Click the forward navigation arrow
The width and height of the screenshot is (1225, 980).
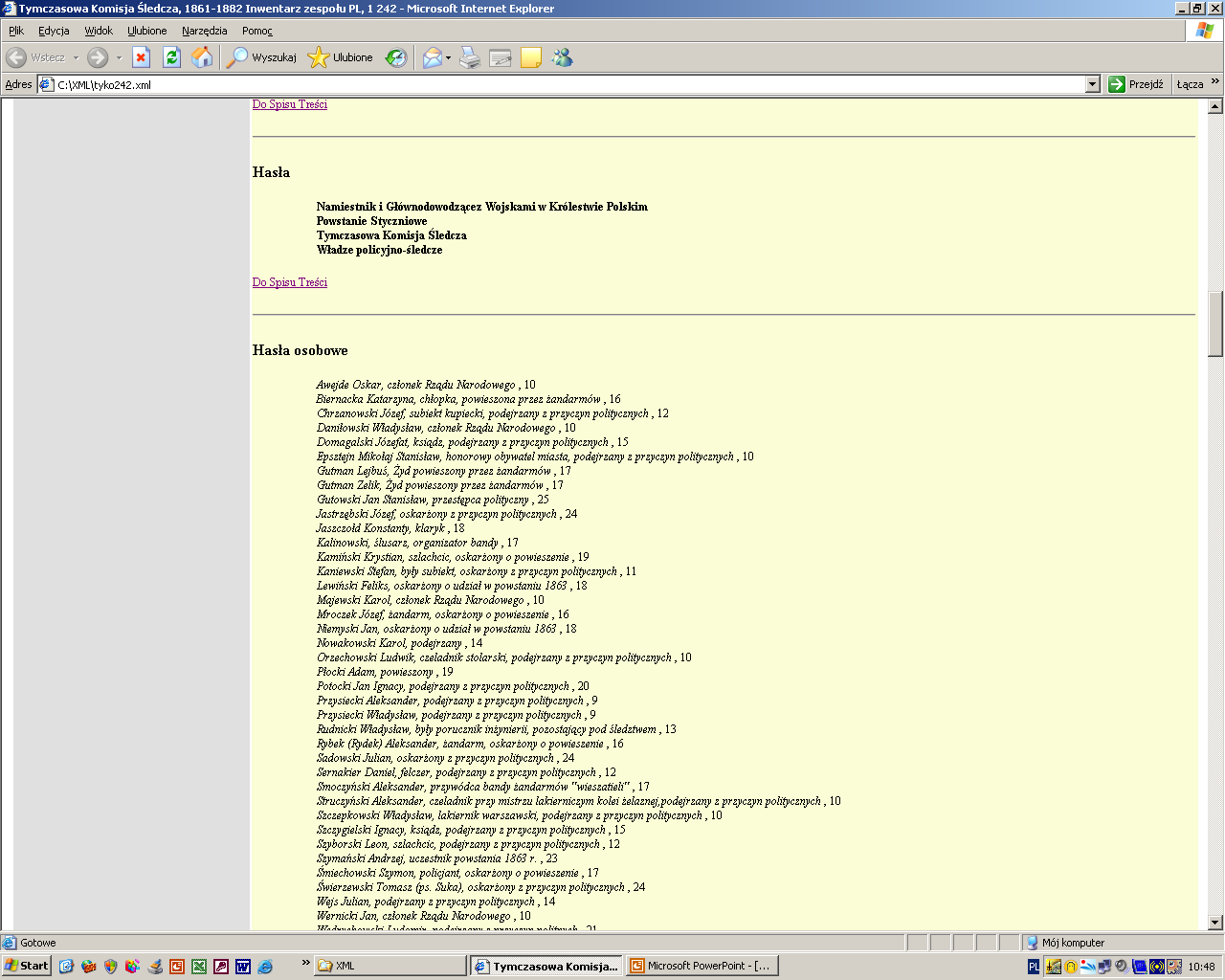point(98,57)
